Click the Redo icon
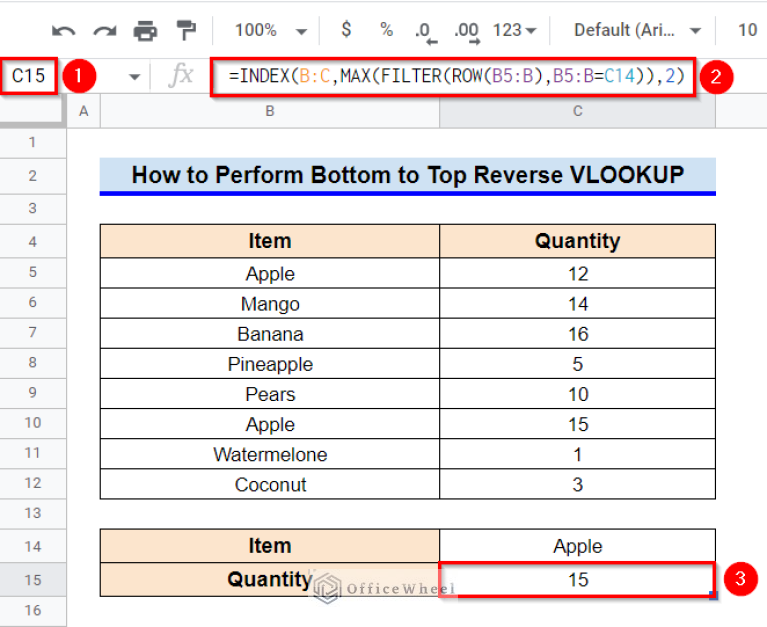The image size is (767, 627). [105, 31]
